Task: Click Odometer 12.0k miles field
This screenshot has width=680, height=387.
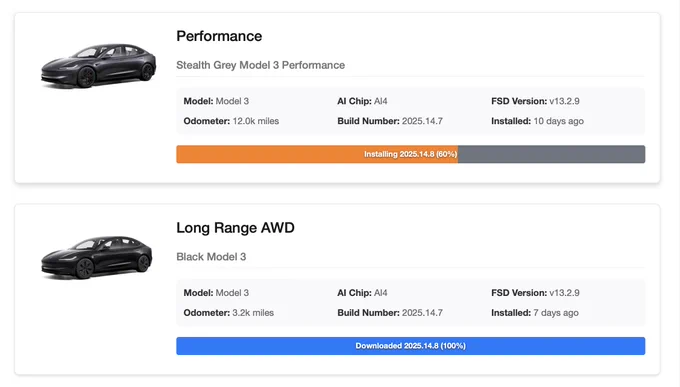Action: pos(231,121)
